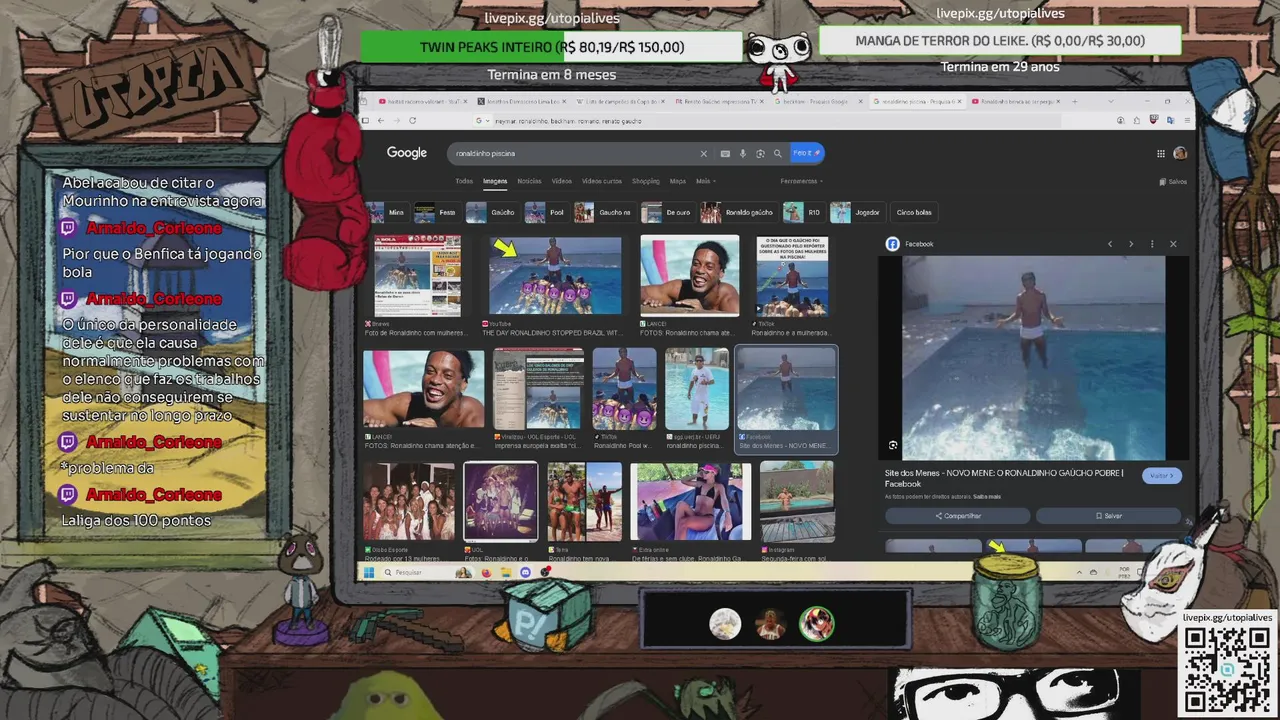Switch to the Notícias search tab
This screenshot has width=1280, height=720.
click(x=529, y=181)
